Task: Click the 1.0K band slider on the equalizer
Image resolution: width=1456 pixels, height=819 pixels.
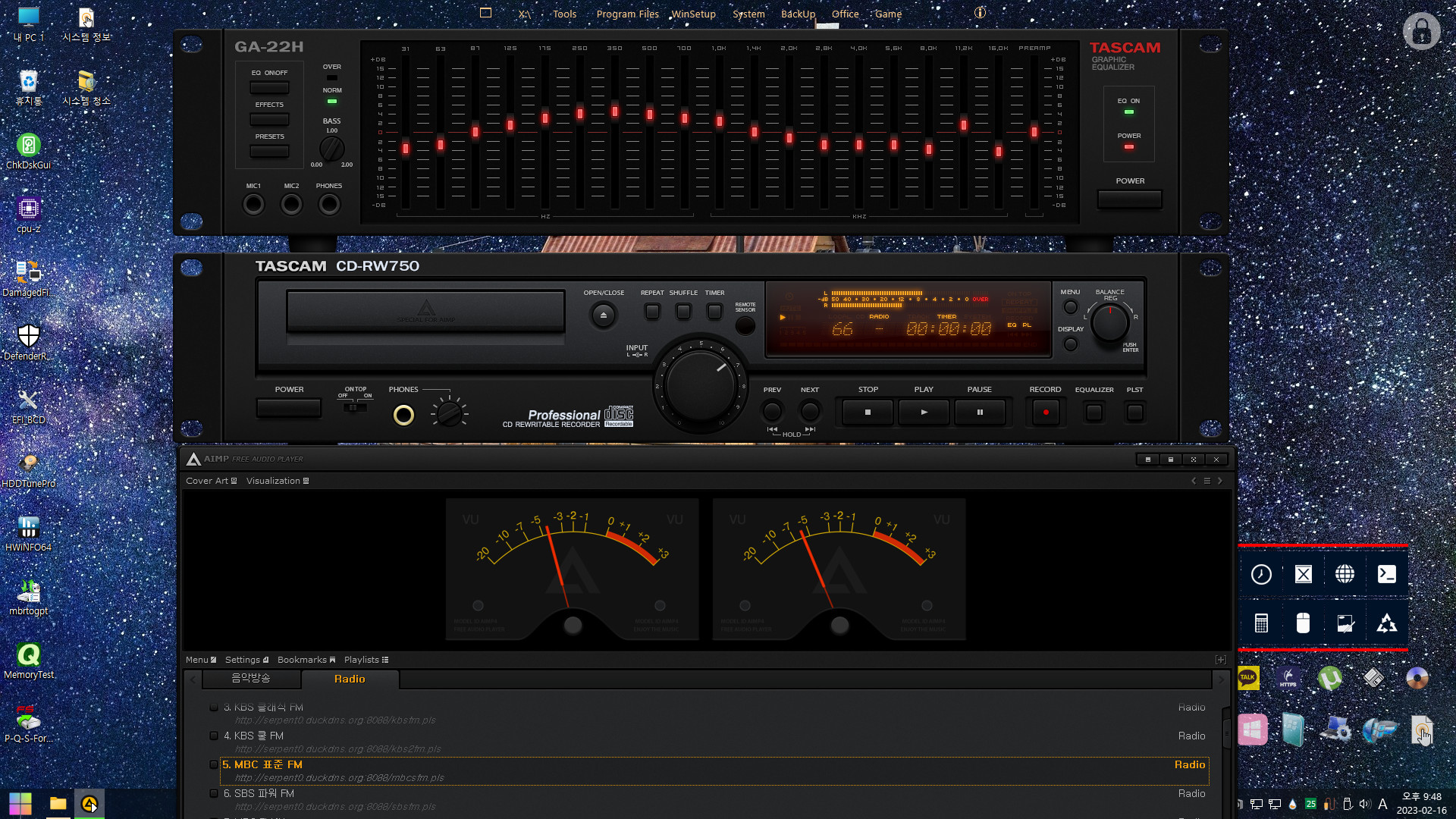Action: 719,121
